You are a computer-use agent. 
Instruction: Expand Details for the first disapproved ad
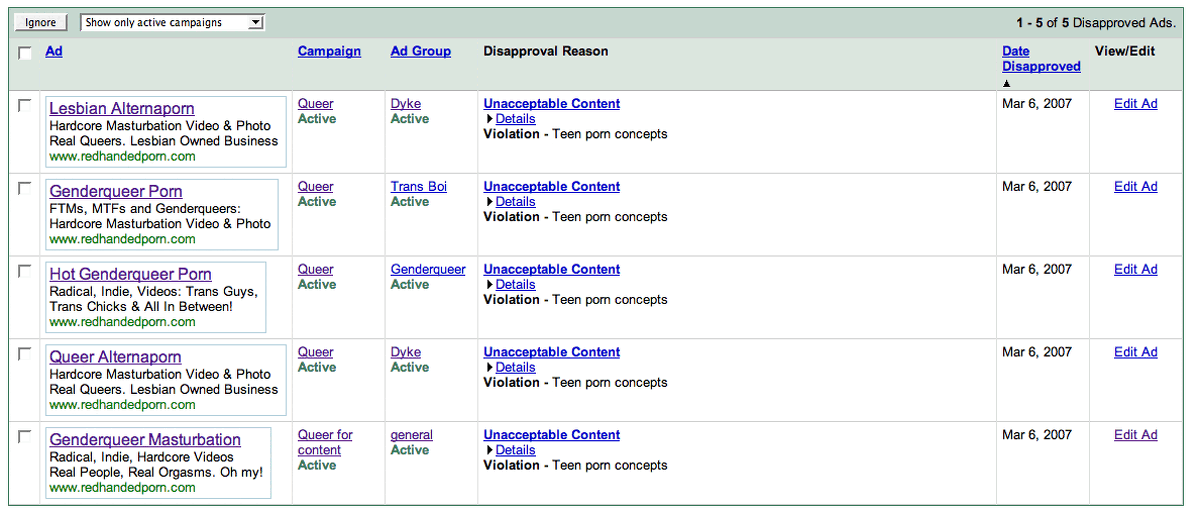point(515,119)
